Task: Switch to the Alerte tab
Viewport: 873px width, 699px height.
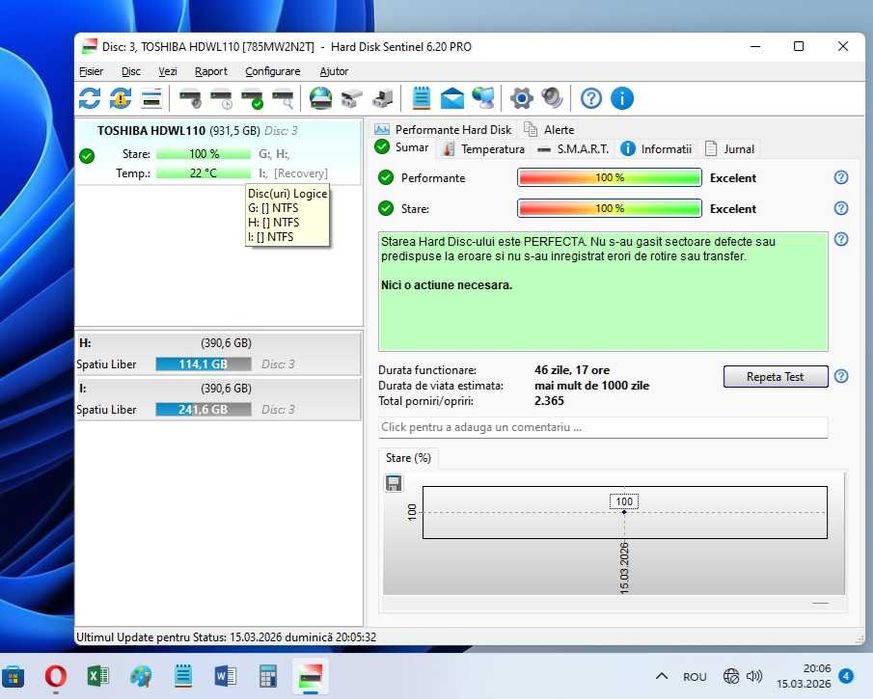Action: (550, 130)
